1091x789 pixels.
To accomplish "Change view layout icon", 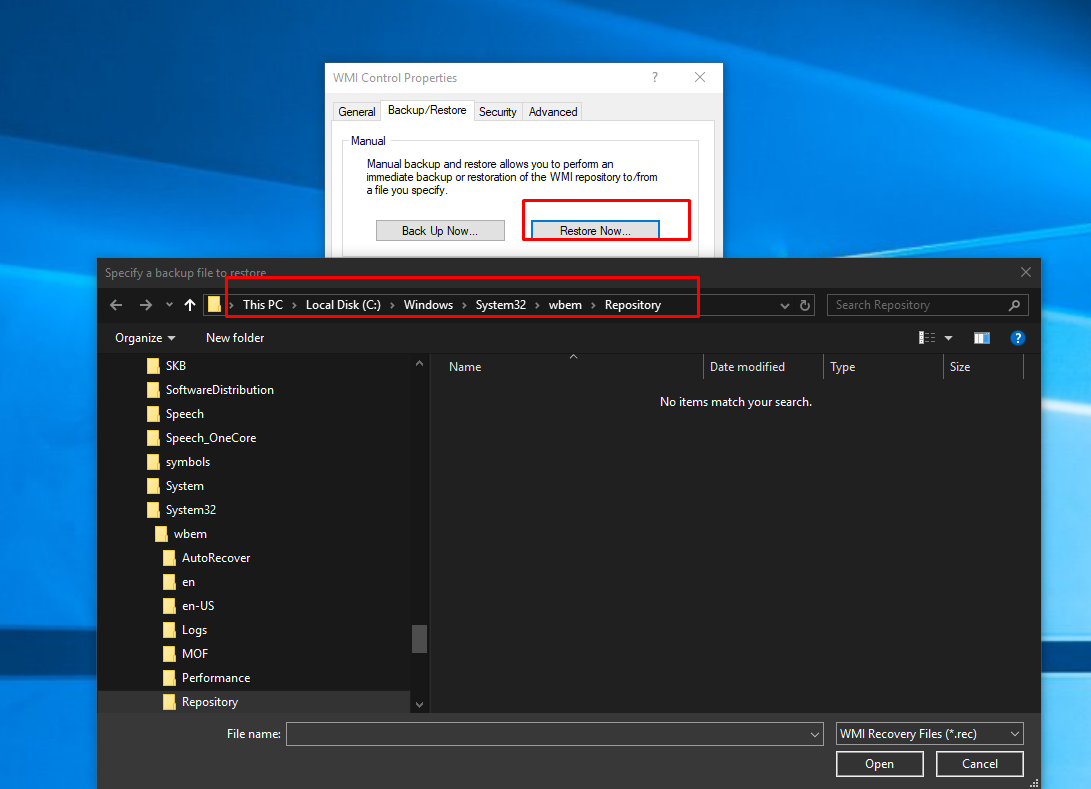I will 927,337.
